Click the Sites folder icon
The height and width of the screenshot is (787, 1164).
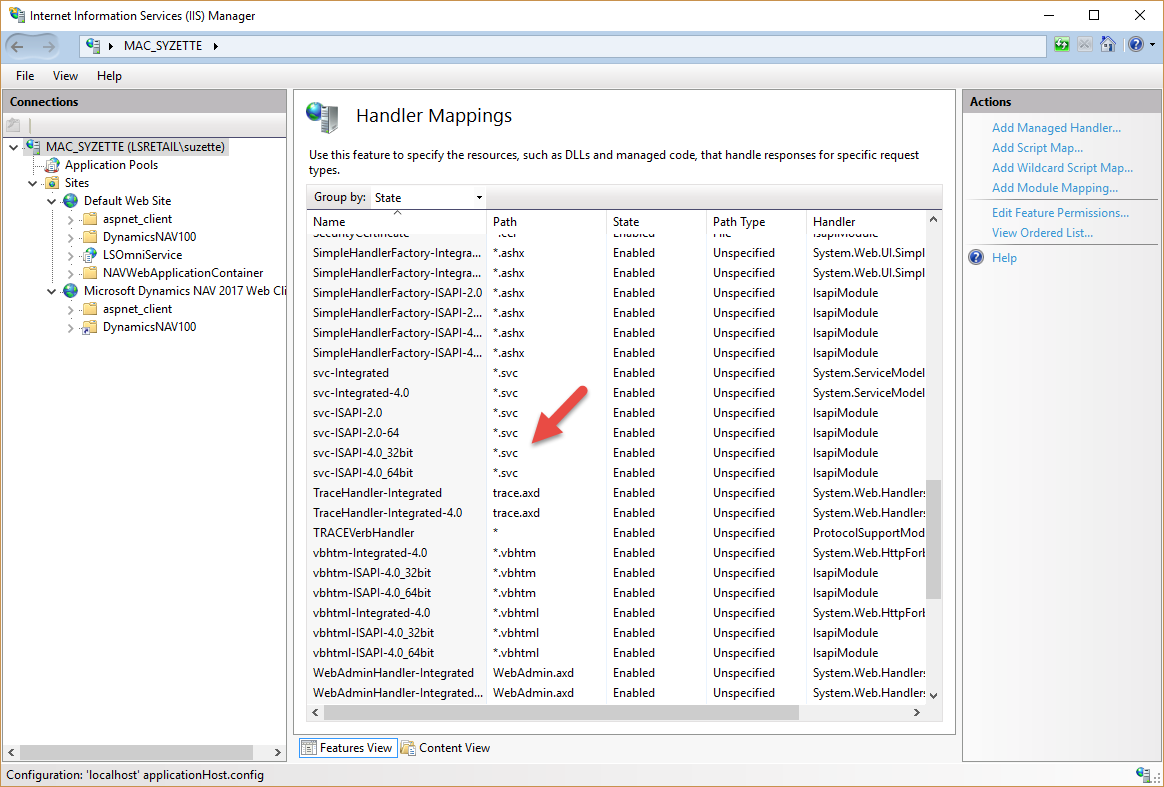point(52,183)
